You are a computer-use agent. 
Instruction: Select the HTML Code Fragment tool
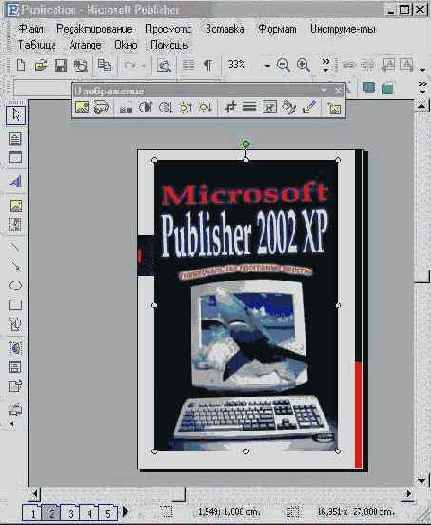[15, 386]
